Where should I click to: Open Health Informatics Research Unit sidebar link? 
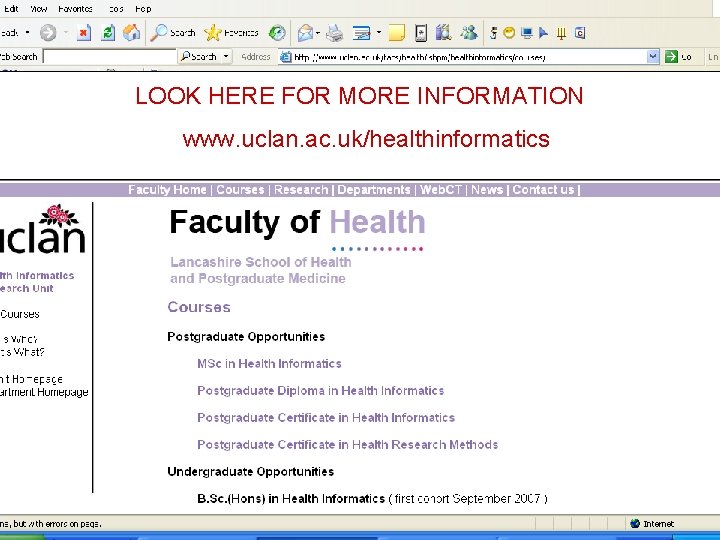point(37,282)
